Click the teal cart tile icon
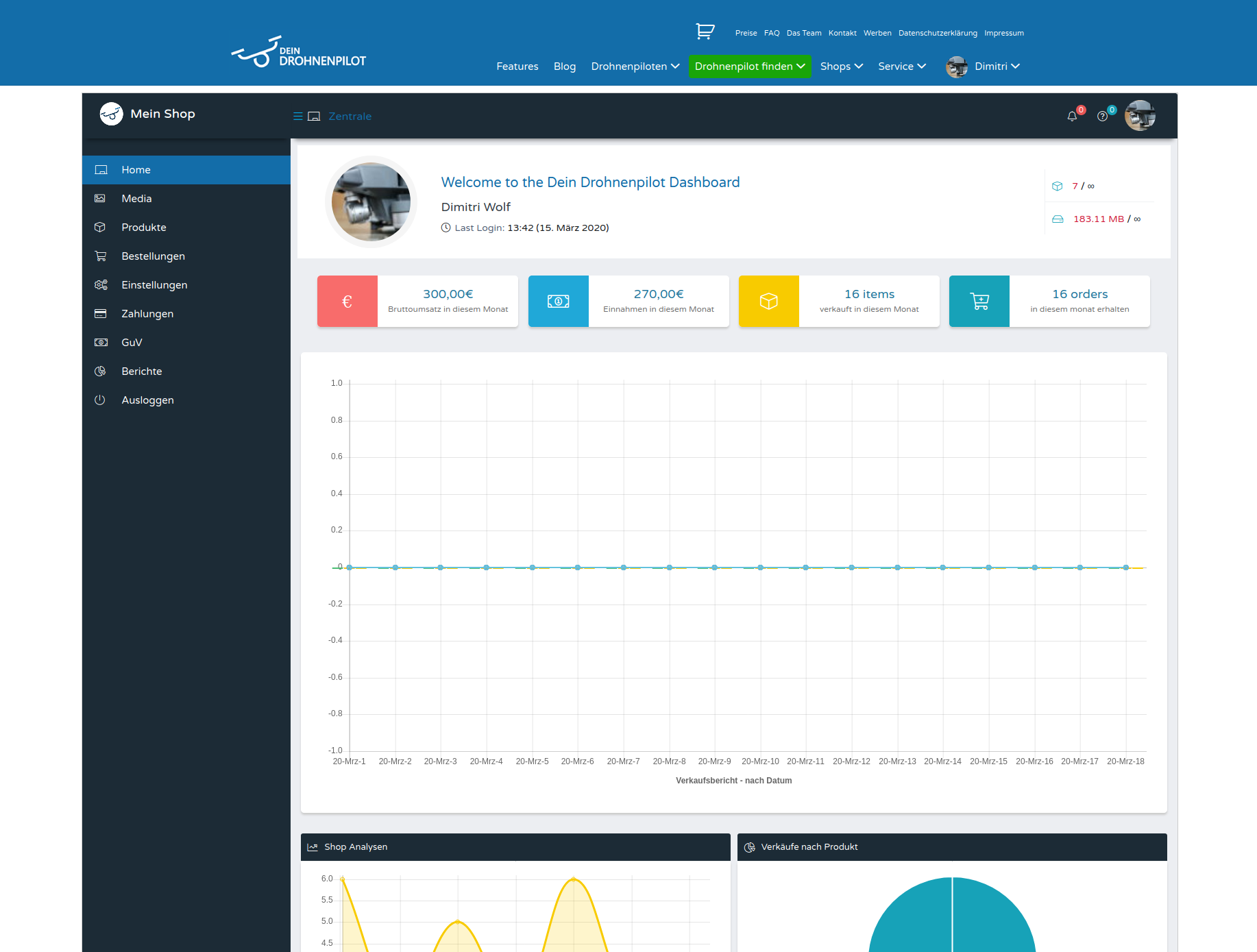Screen dimensions: 1257x952 pos(979,302)
